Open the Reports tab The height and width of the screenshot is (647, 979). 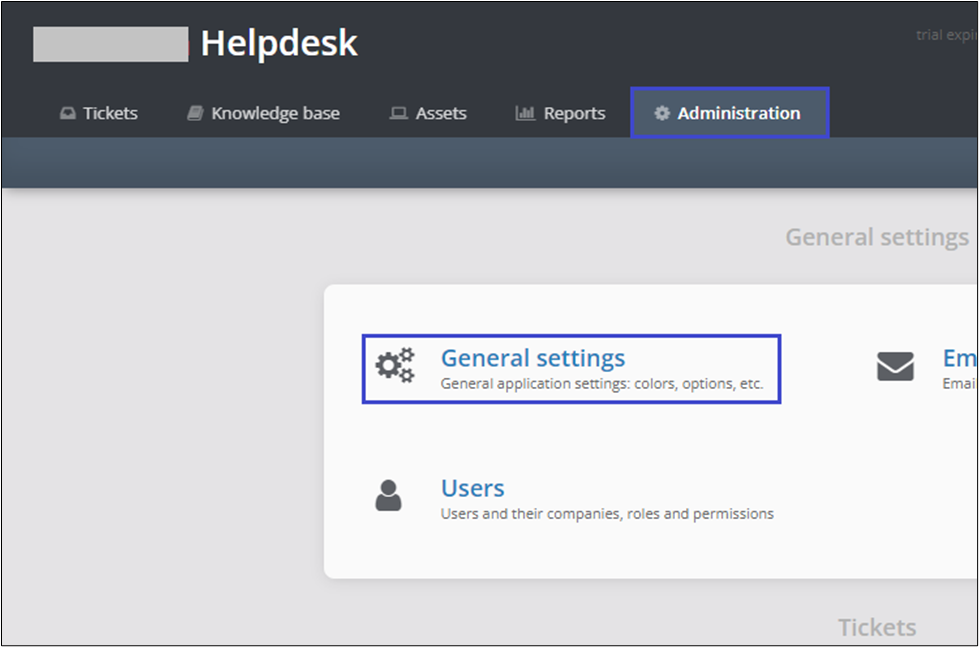click(574, 114)
